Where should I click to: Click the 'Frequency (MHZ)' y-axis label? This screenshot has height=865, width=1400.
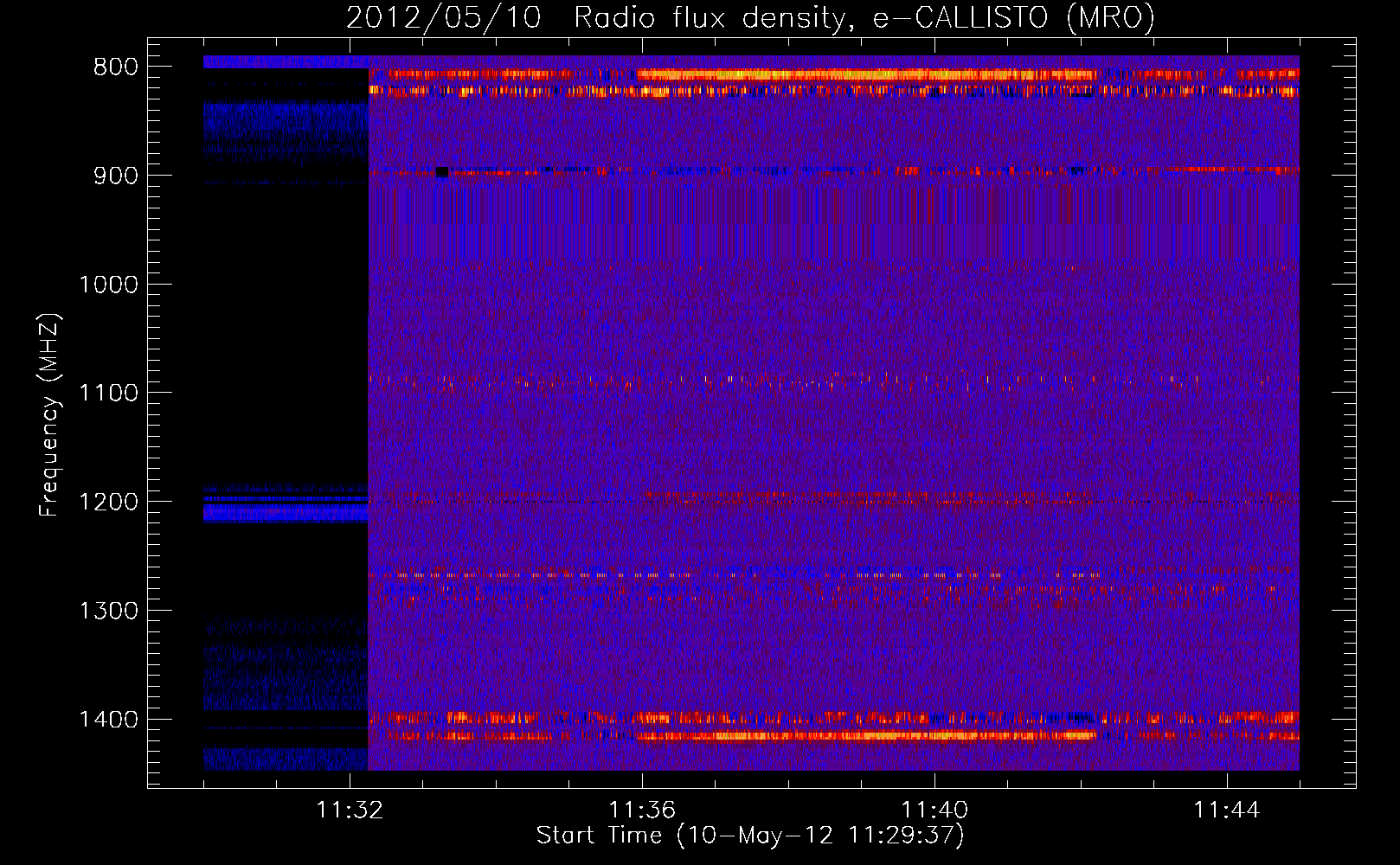(x=49, y=415)
